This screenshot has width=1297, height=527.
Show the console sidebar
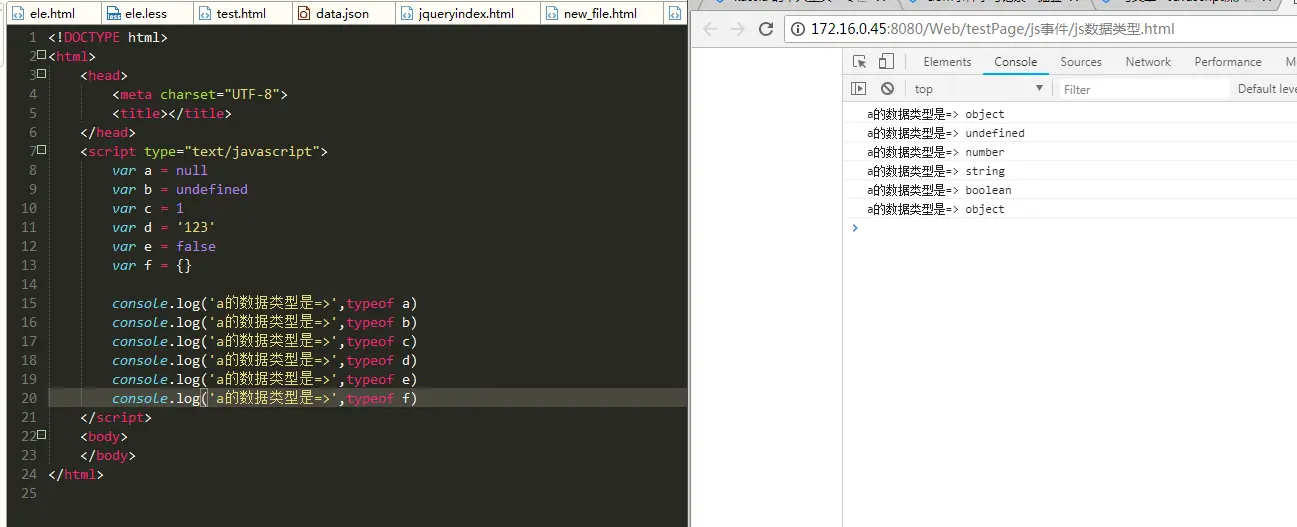pos(858,89)
